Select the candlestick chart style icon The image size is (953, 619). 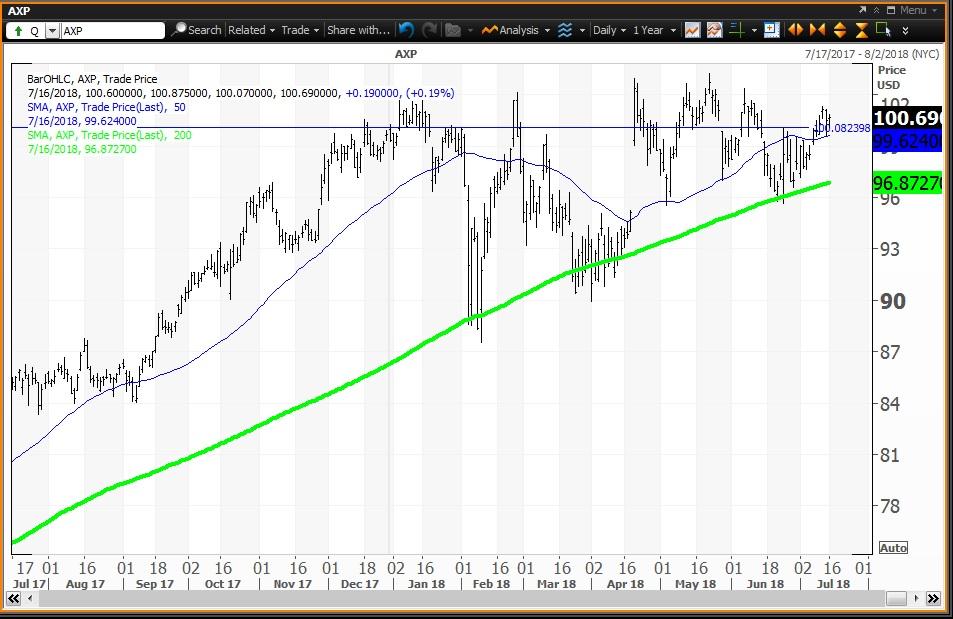[693, 30]
